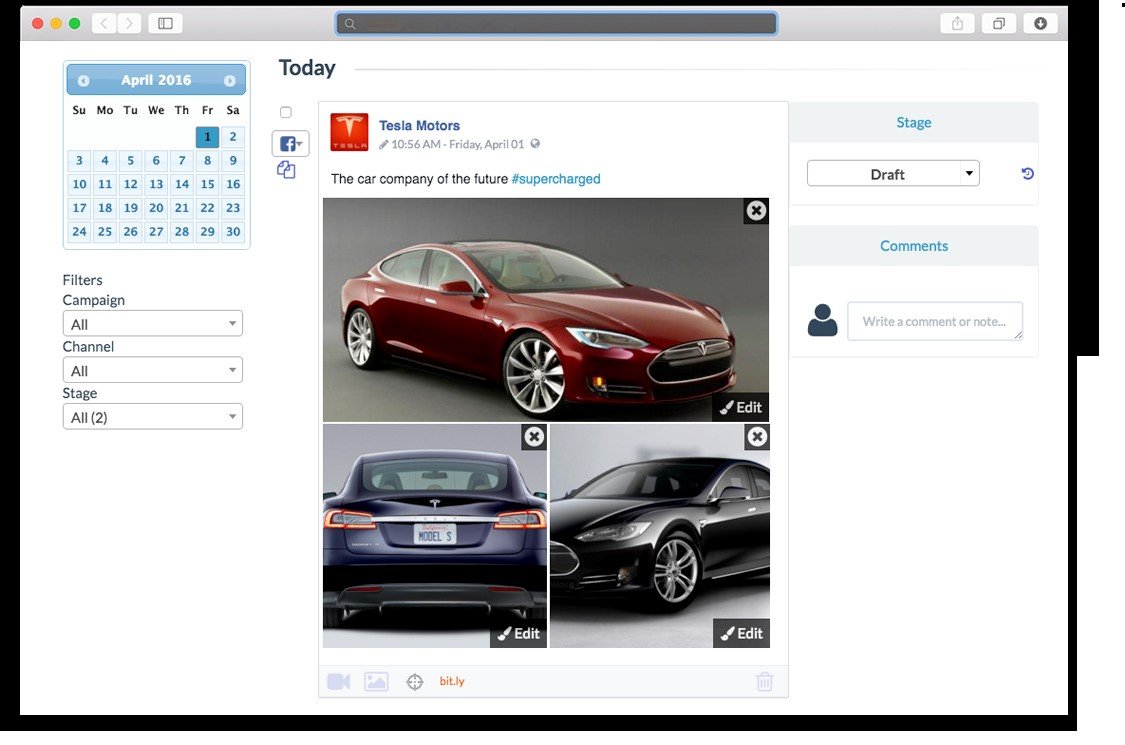Open the browser downloads button
1125x745 pixels.
point(1040,23)
